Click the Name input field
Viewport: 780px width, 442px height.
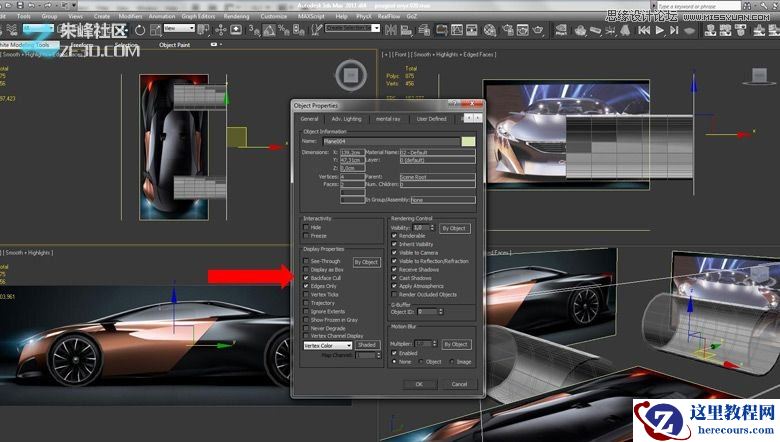click(390, 142)
